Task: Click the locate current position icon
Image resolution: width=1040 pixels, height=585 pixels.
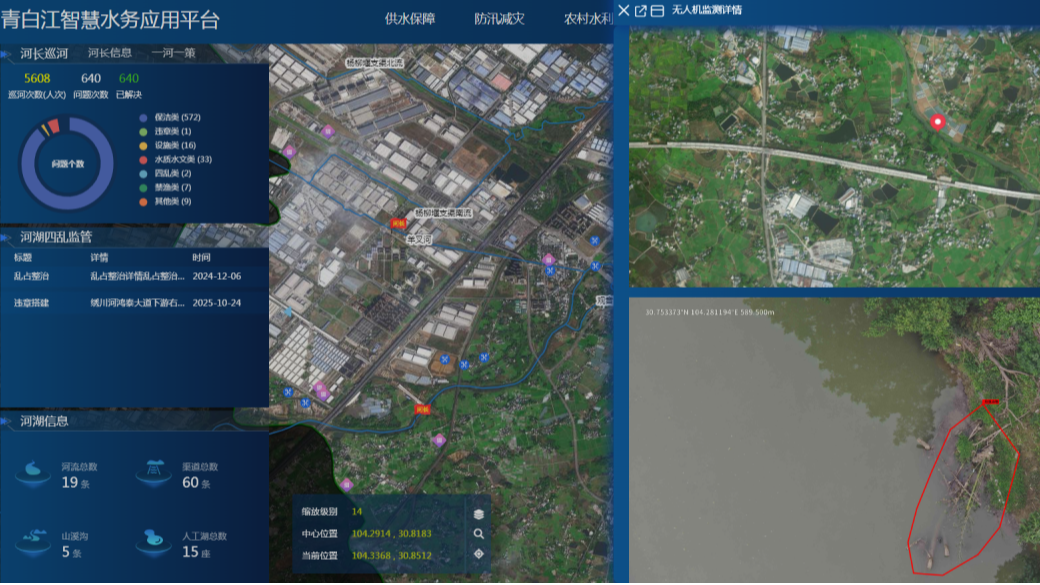Action: point(479,555)
